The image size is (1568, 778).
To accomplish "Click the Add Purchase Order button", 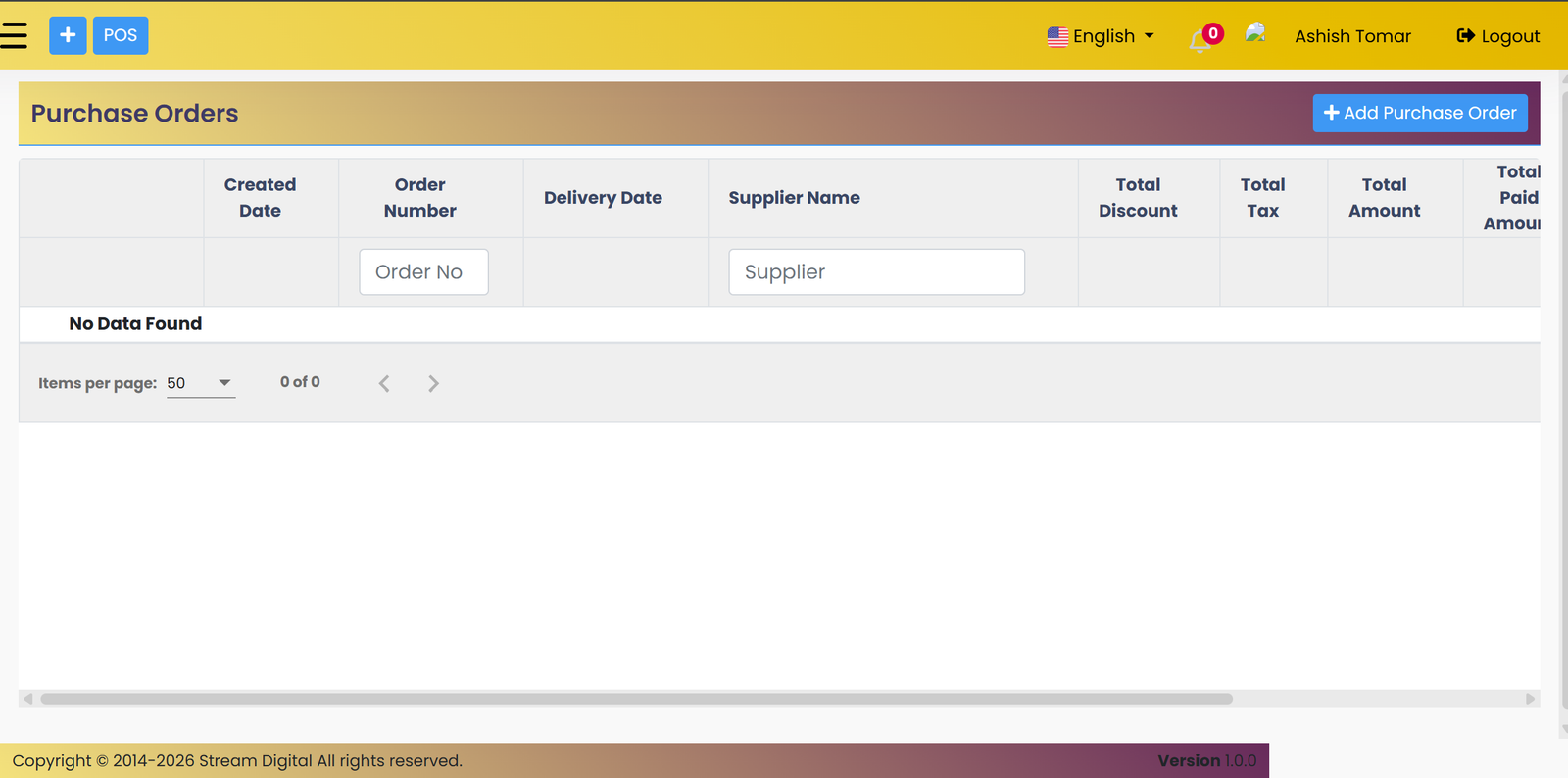I will click(1420, 113).
